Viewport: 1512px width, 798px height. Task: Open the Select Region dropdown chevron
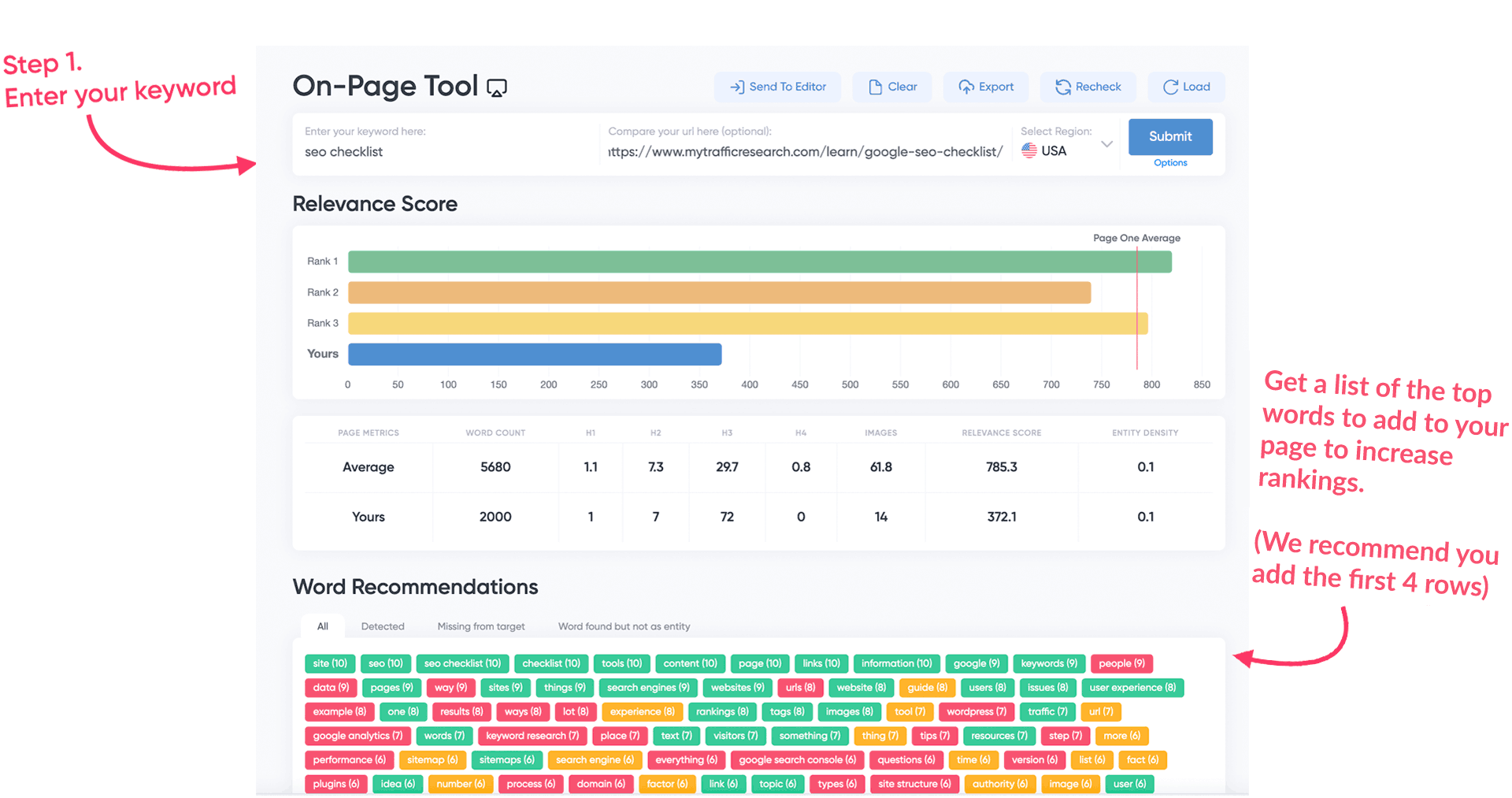1106,144
